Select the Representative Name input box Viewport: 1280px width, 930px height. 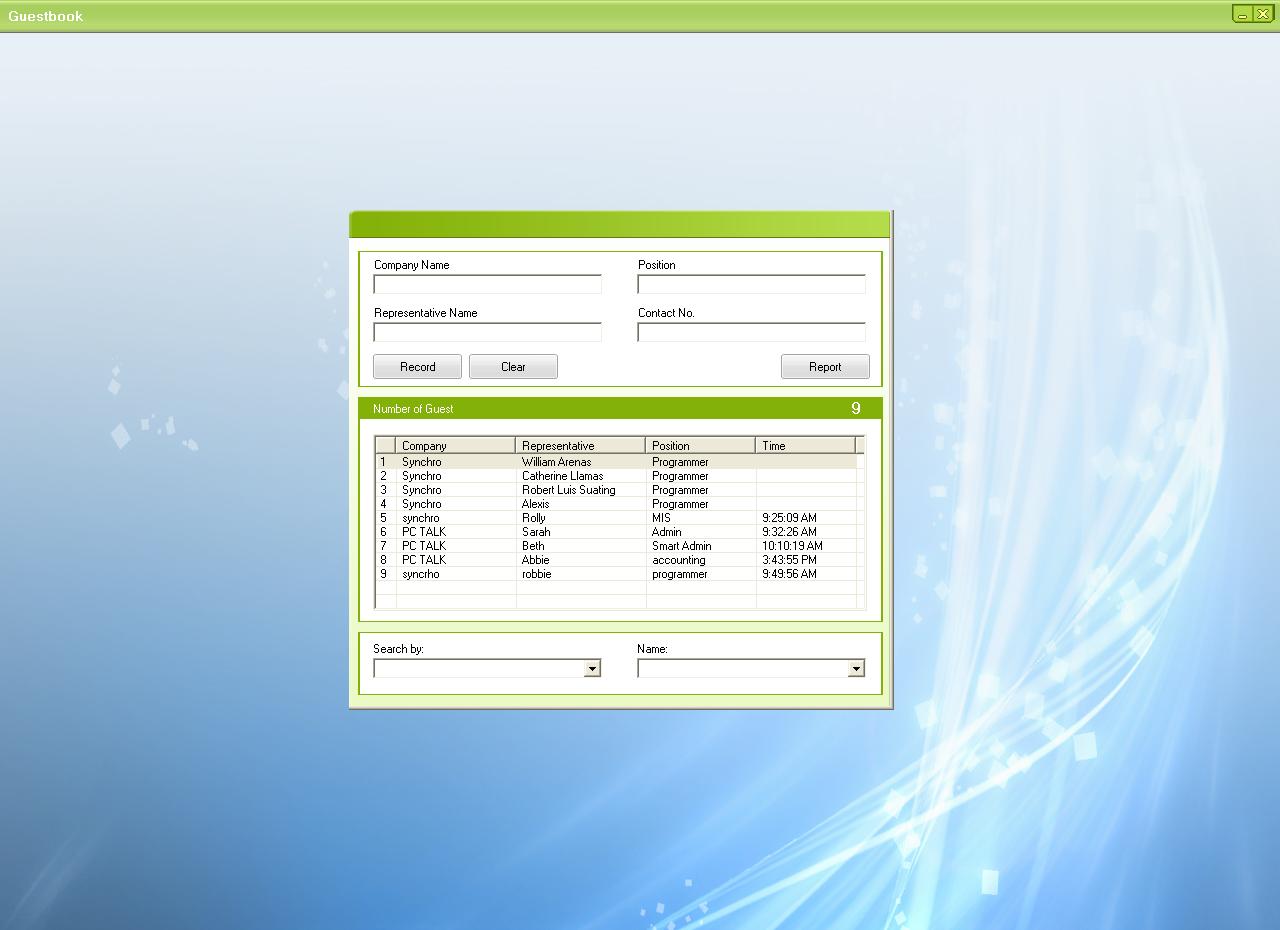pyautogui.click(x=487, y=333)
